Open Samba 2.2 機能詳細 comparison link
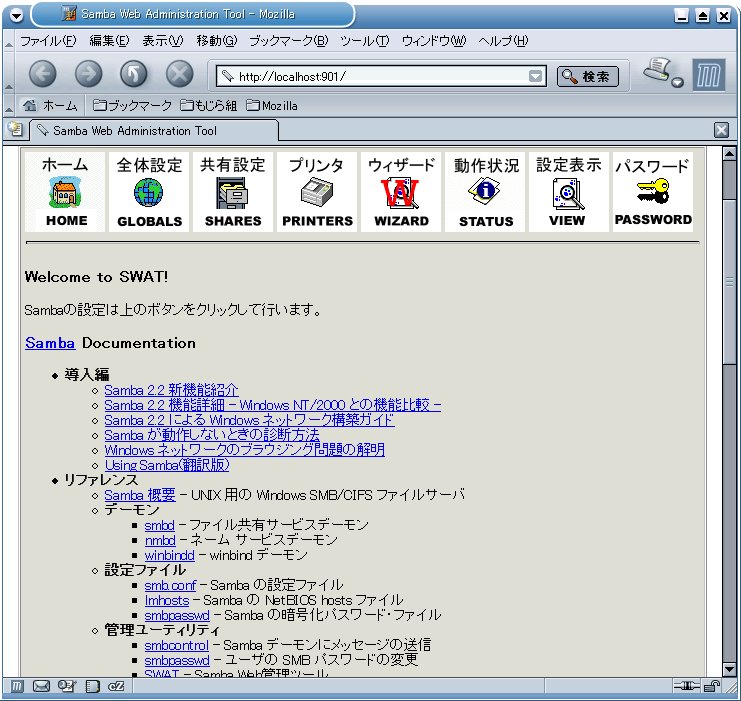Viewport: 741px width, 701px height. click(x=273, y=405)
